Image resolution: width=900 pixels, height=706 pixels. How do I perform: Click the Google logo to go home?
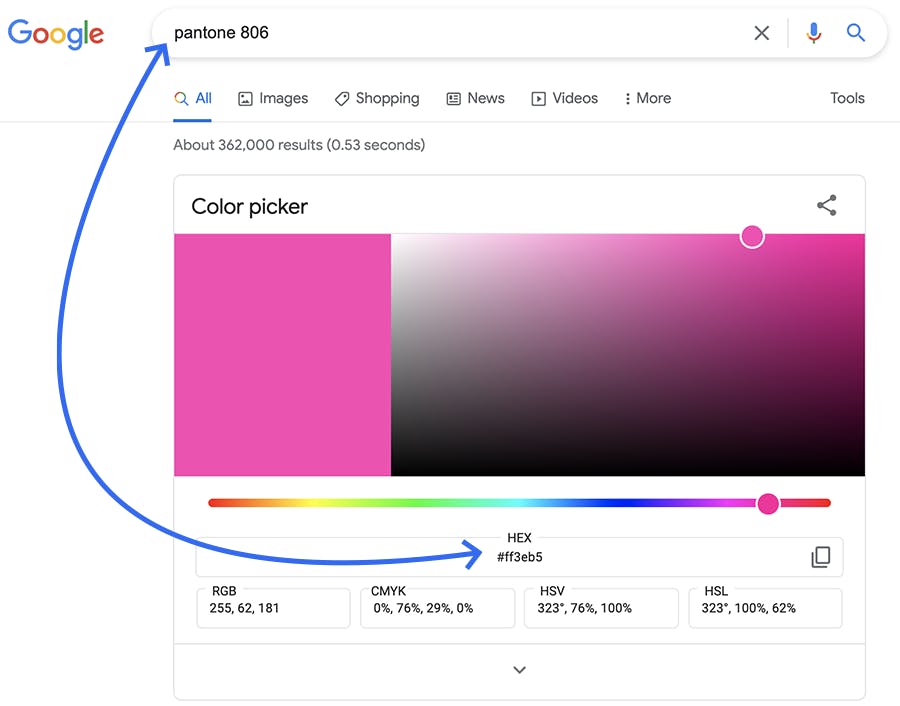coord(55,33)
